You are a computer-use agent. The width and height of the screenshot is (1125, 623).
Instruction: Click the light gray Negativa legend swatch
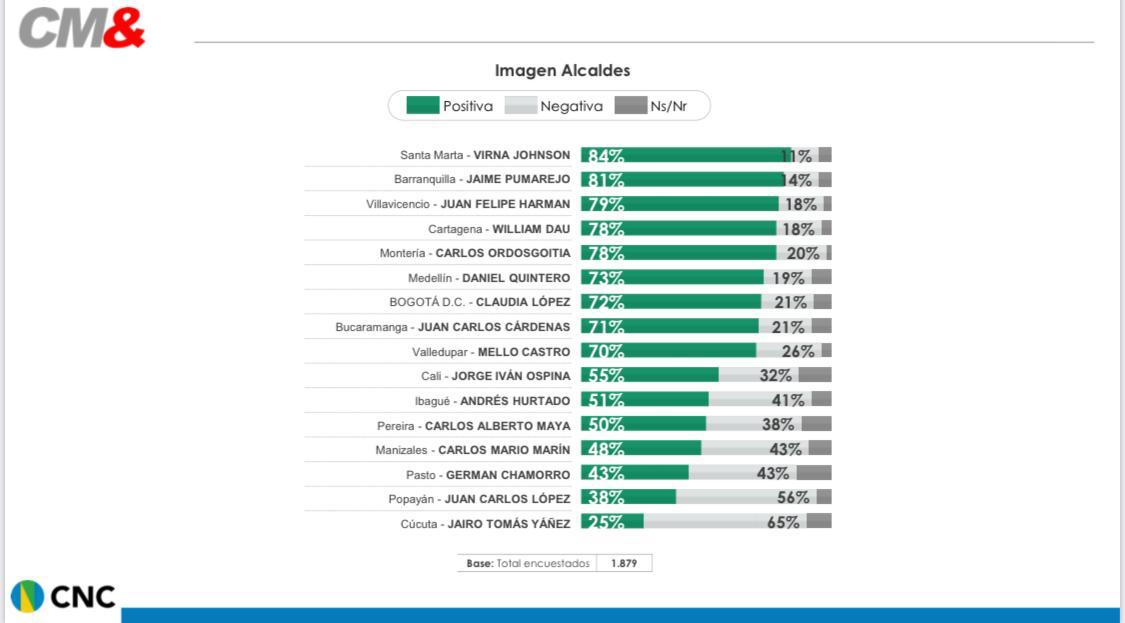point(520,106)
